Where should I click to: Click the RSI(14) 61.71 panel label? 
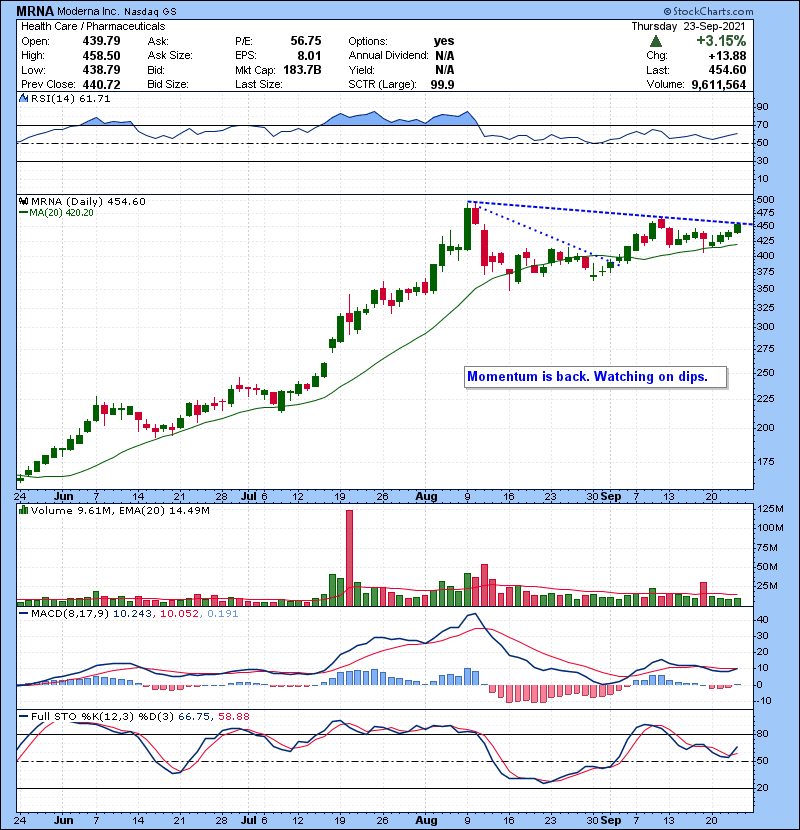coord(70,98)
